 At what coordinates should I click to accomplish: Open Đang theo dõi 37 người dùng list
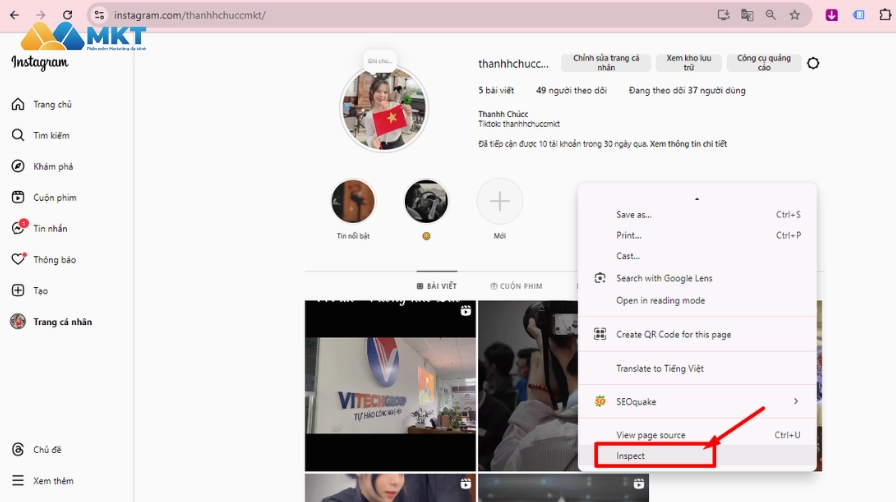coord(687,90)
